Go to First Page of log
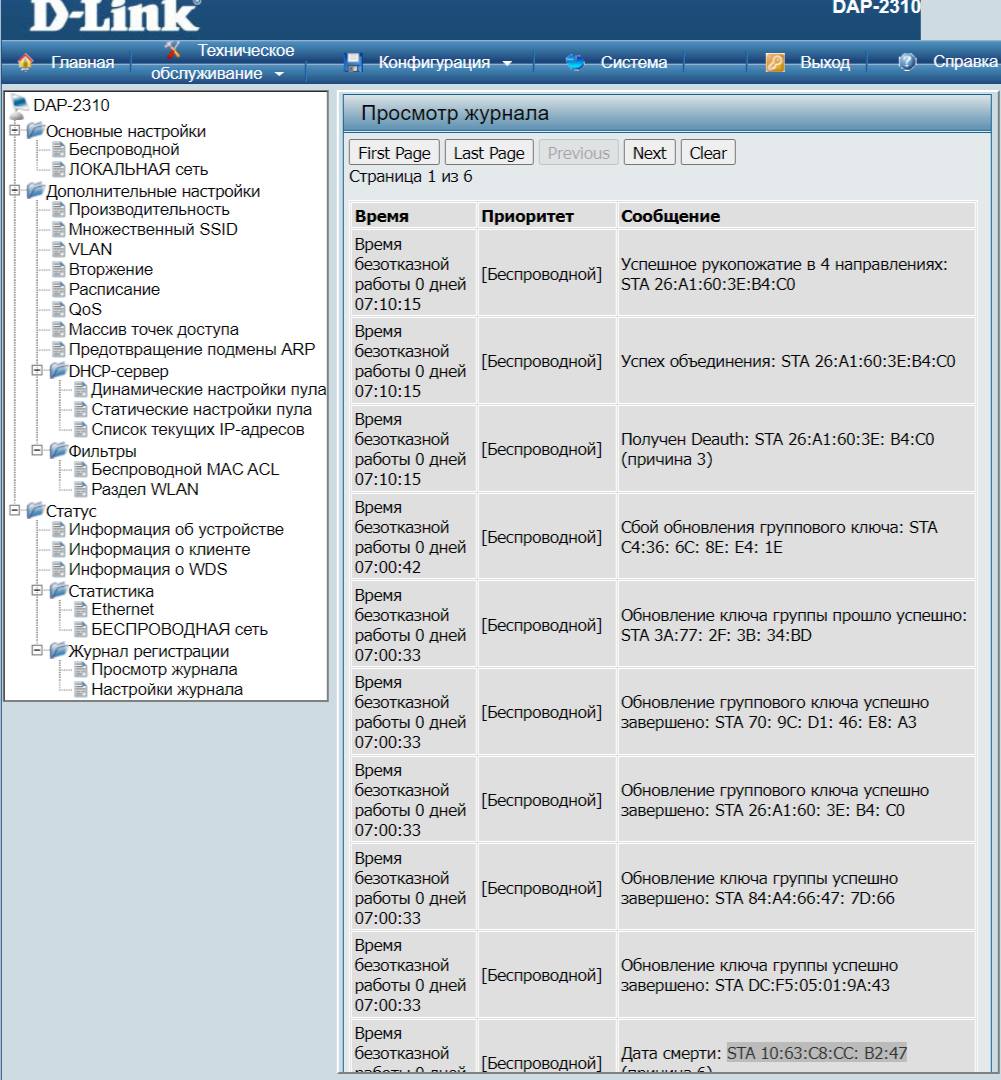This screenshot has width=1001, height=1080. (394, 153)
